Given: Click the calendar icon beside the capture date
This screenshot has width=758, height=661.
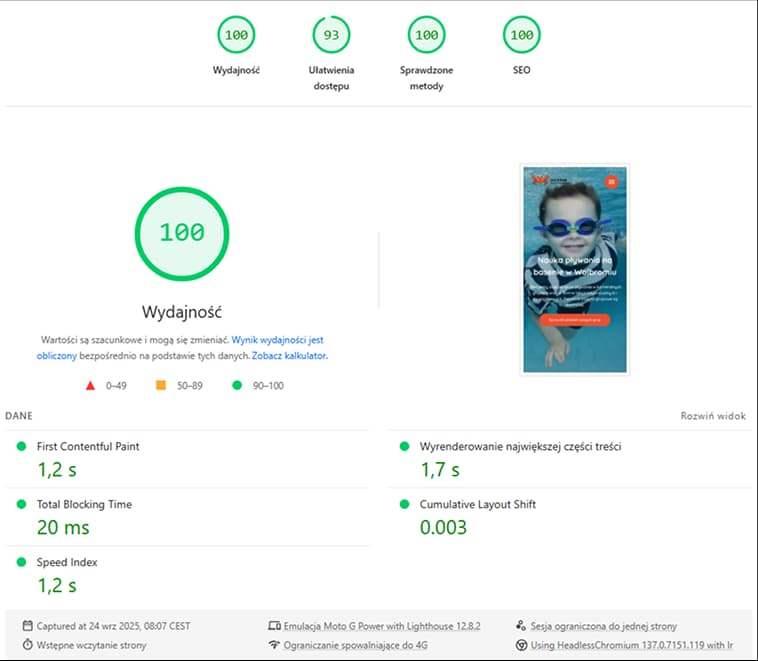Looking at the screenshot, I should [27, 625].
